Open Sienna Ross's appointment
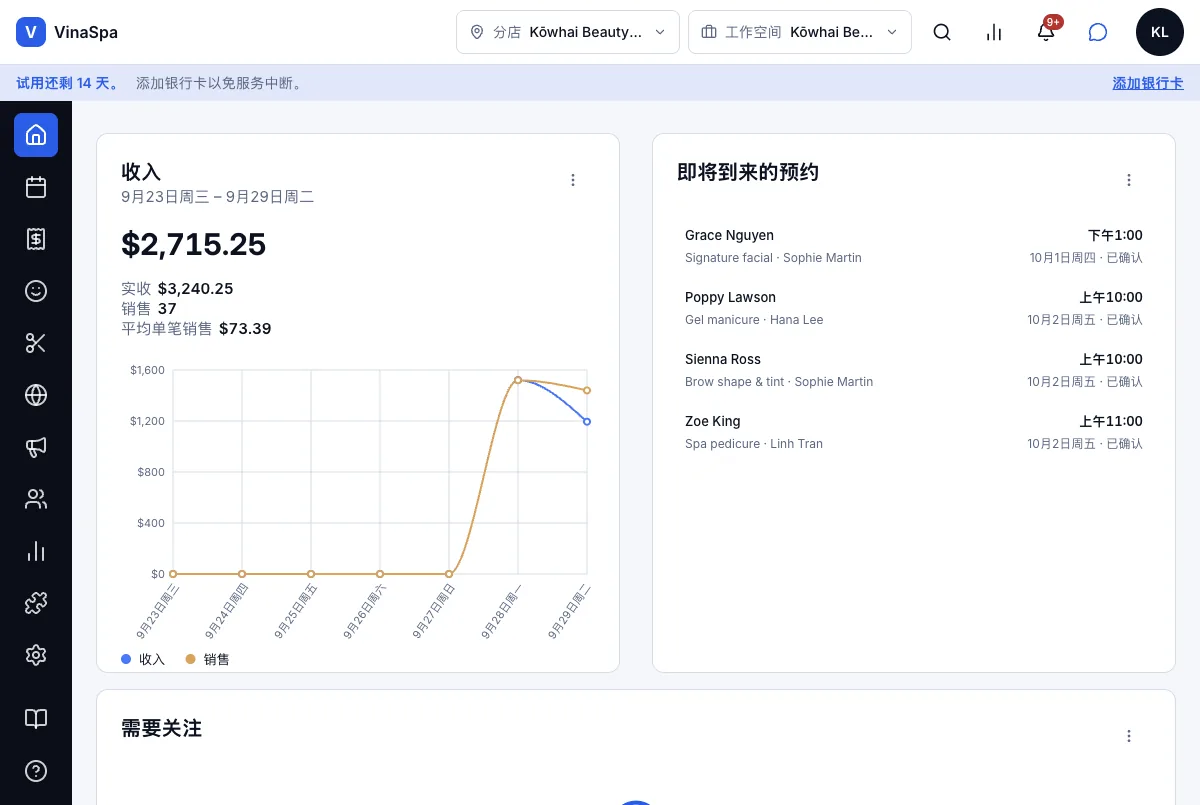The image size is (1200, 805). pos(914,370)
